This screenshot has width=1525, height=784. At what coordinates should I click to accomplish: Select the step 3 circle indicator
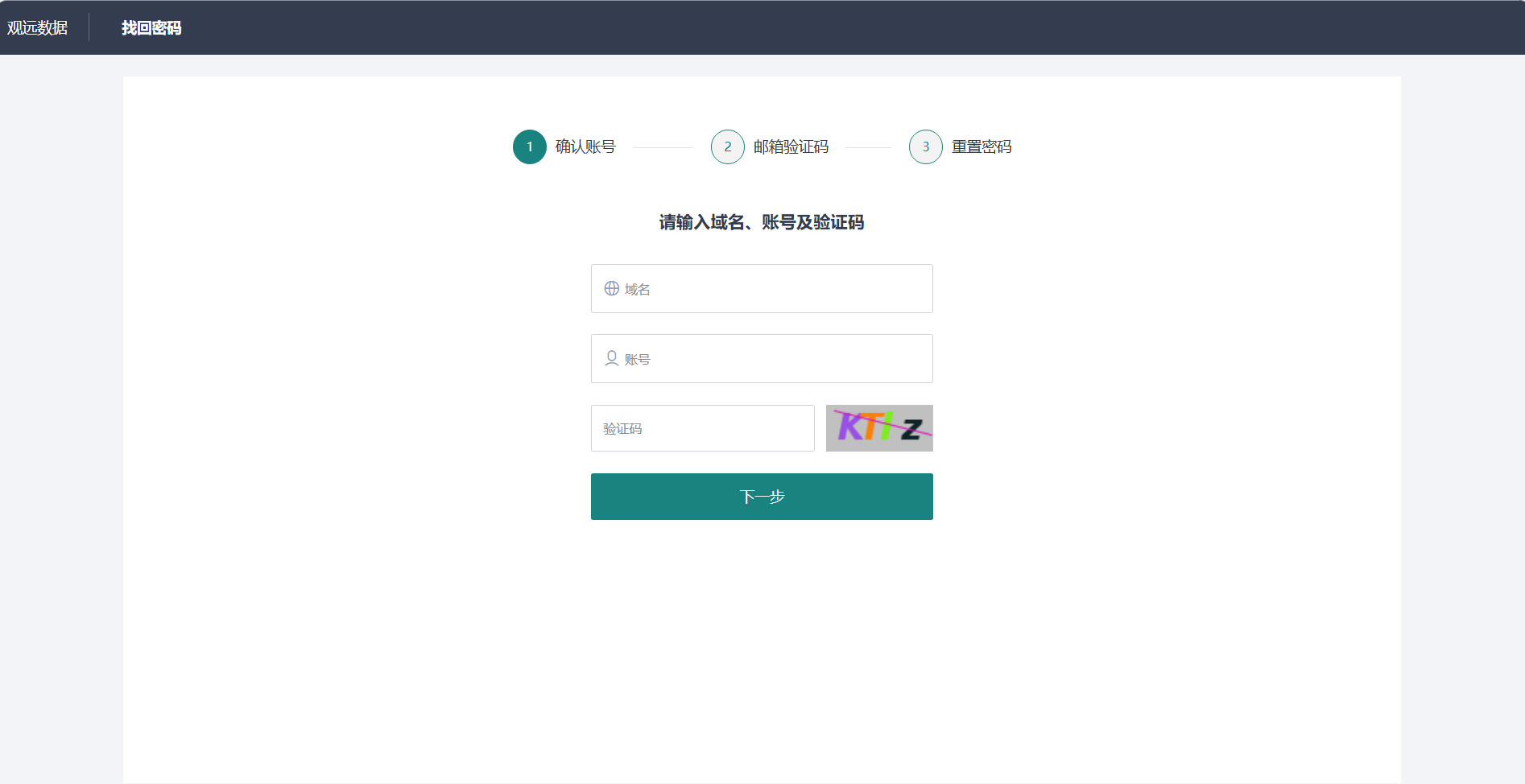tap(926, 147)
